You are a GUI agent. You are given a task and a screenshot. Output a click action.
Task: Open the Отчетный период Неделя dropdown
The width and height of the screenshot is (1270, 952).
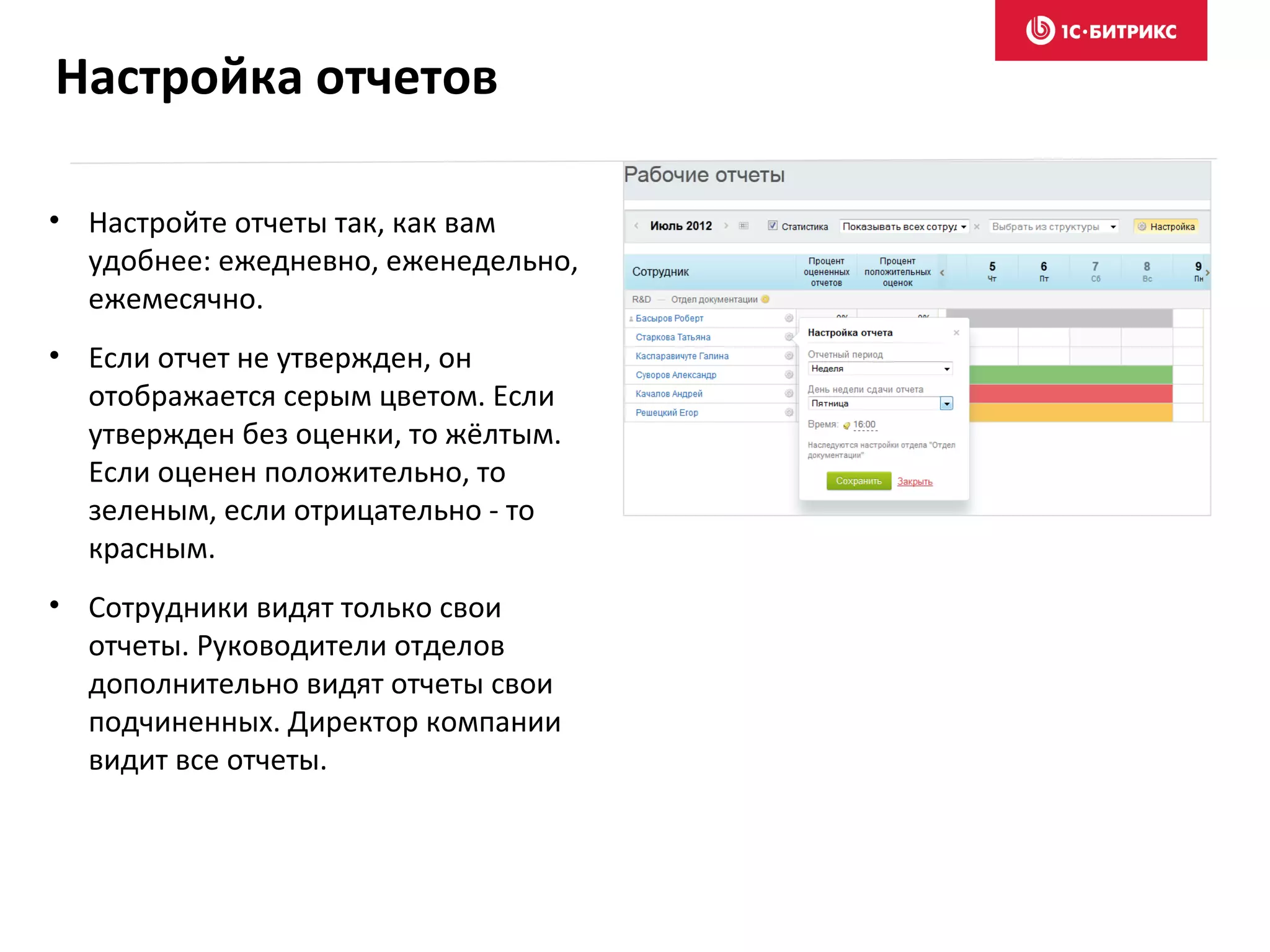coord(881,369)
